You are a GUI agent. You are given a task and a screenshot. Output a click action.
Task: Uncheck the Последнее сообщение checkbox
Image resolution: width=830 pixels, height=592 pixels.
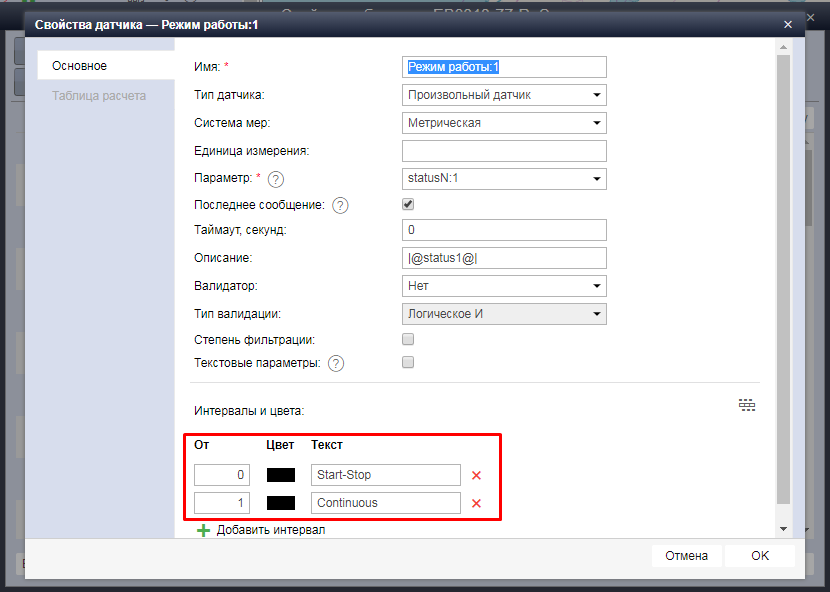[408, 204]
